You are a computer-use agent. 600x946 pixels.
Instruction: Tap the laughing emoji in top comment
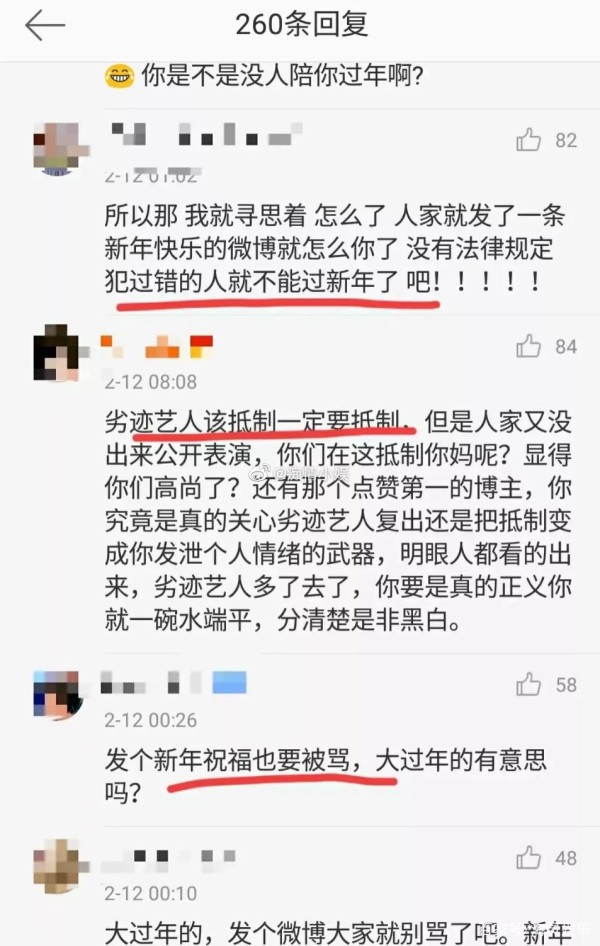click(x=119, y=77)
